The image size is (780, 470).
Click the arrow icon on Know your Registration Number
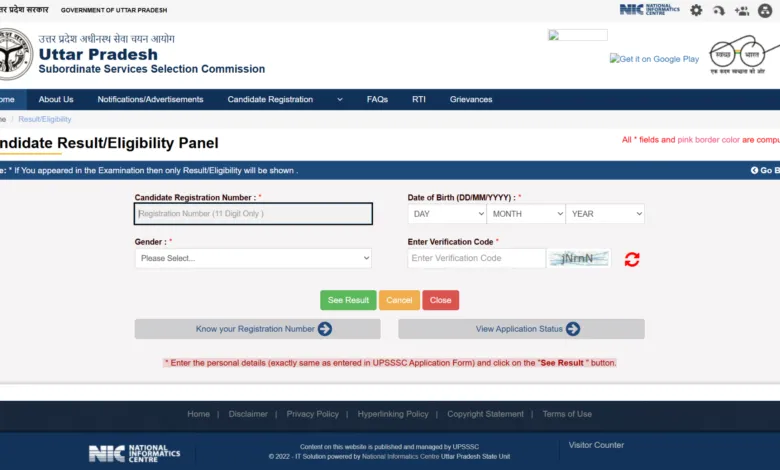coord(325,329)
